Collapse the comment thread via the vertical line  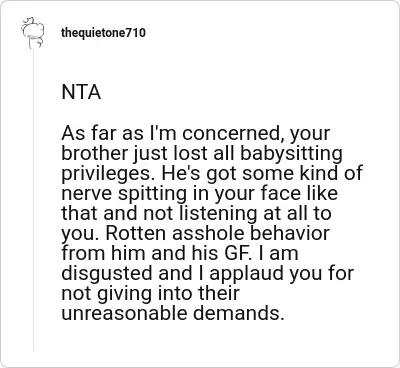click(33, 200)
